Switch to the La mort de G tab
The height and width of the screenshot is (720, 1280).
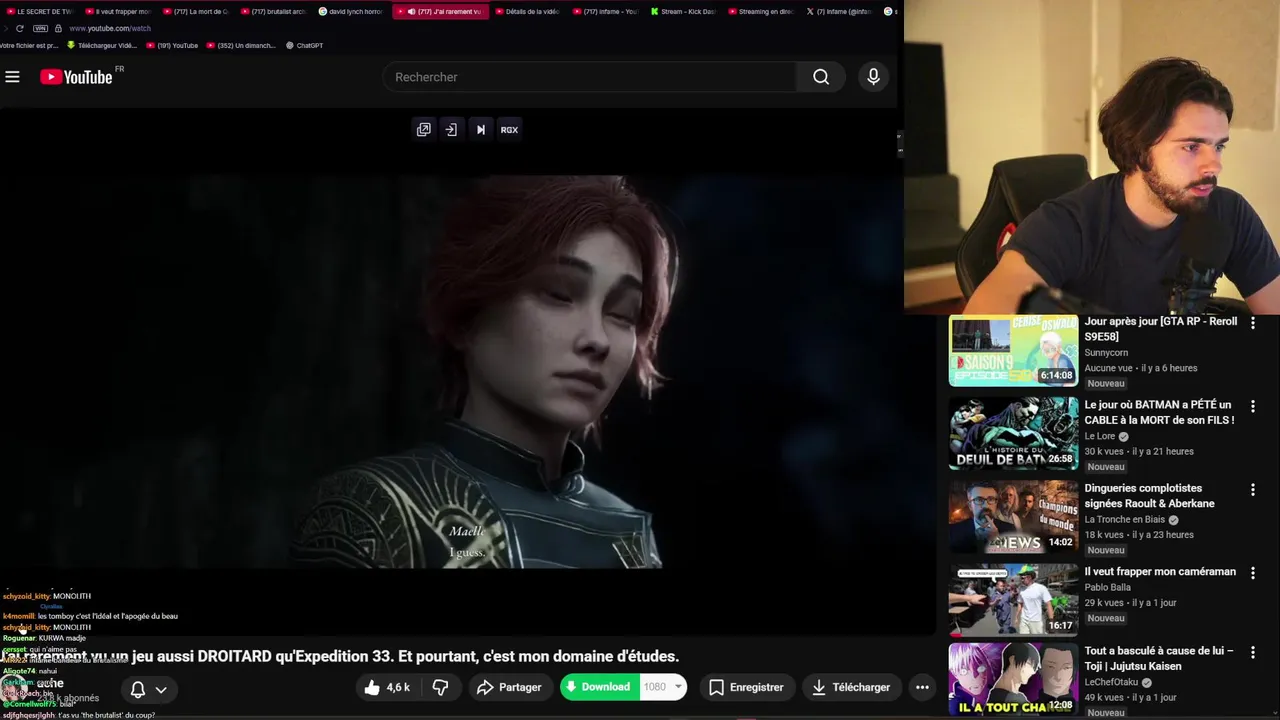point(195,11)
